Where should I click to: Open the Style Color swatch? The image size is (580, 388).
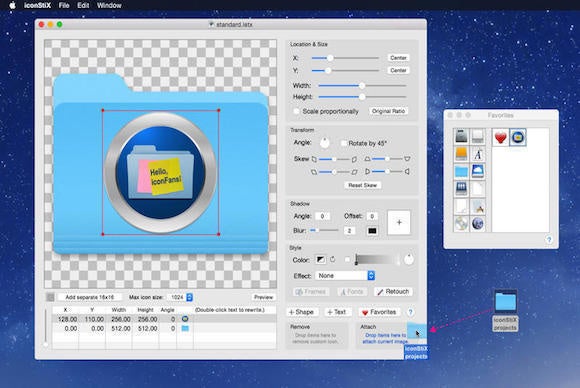pyautogui.click(x=321, y=260)
